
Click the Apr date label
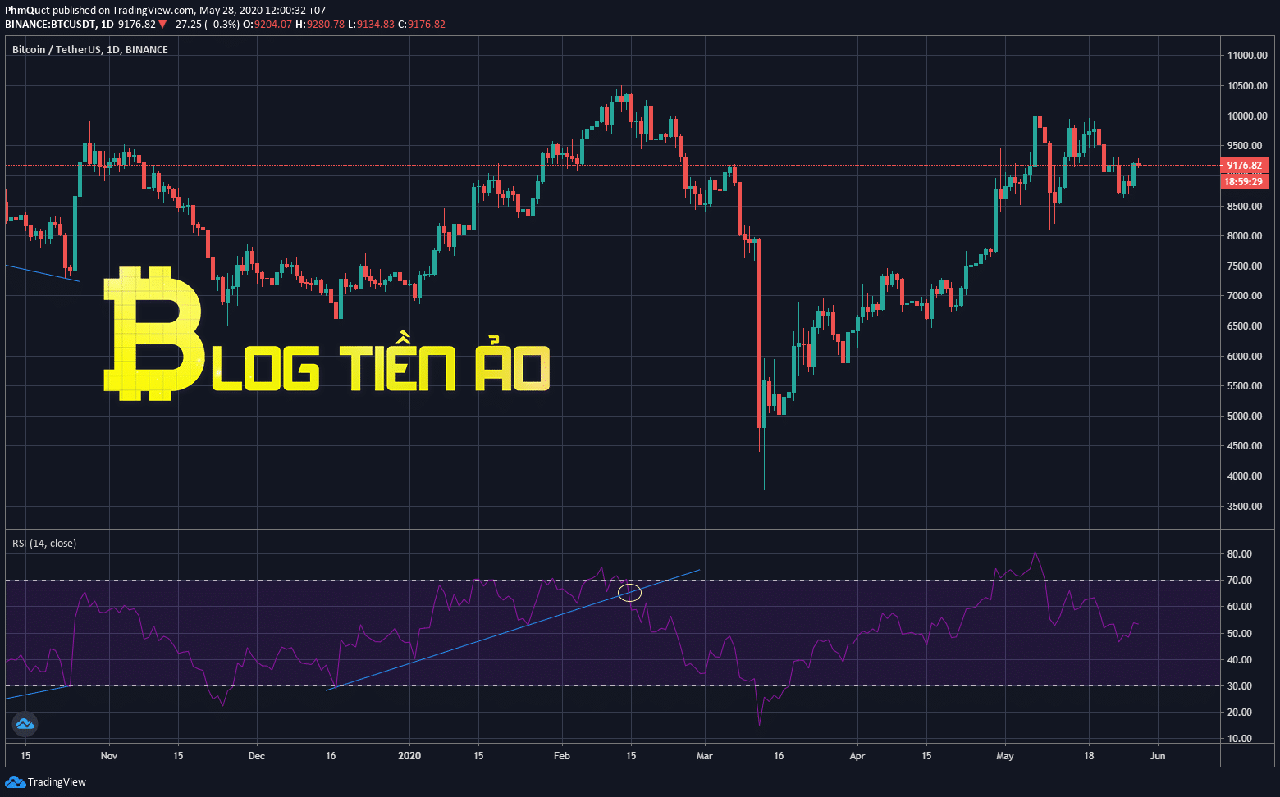(x=856, y=757)
